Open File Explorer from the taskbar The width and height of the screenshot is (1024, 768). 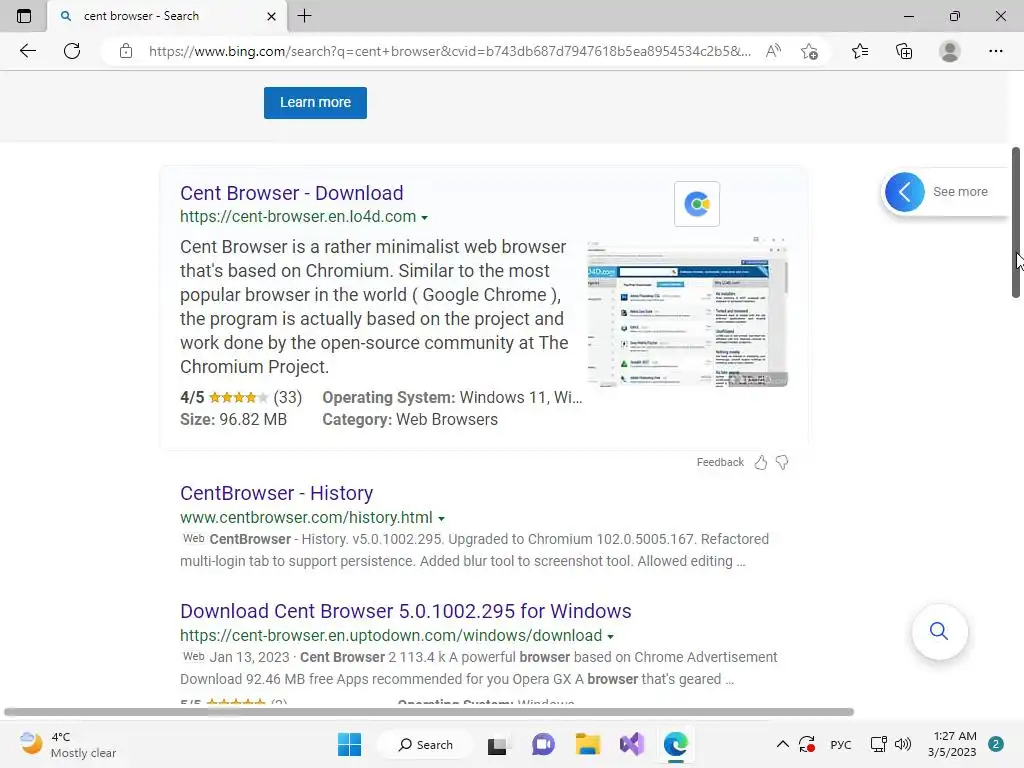pyautogui.click(x=587, y=744)
